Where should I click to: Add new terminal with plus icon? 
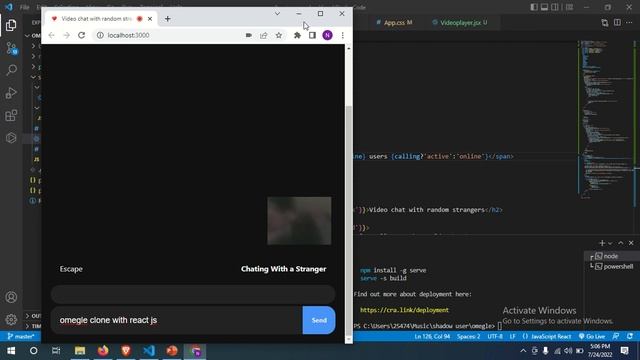[602, 243]
